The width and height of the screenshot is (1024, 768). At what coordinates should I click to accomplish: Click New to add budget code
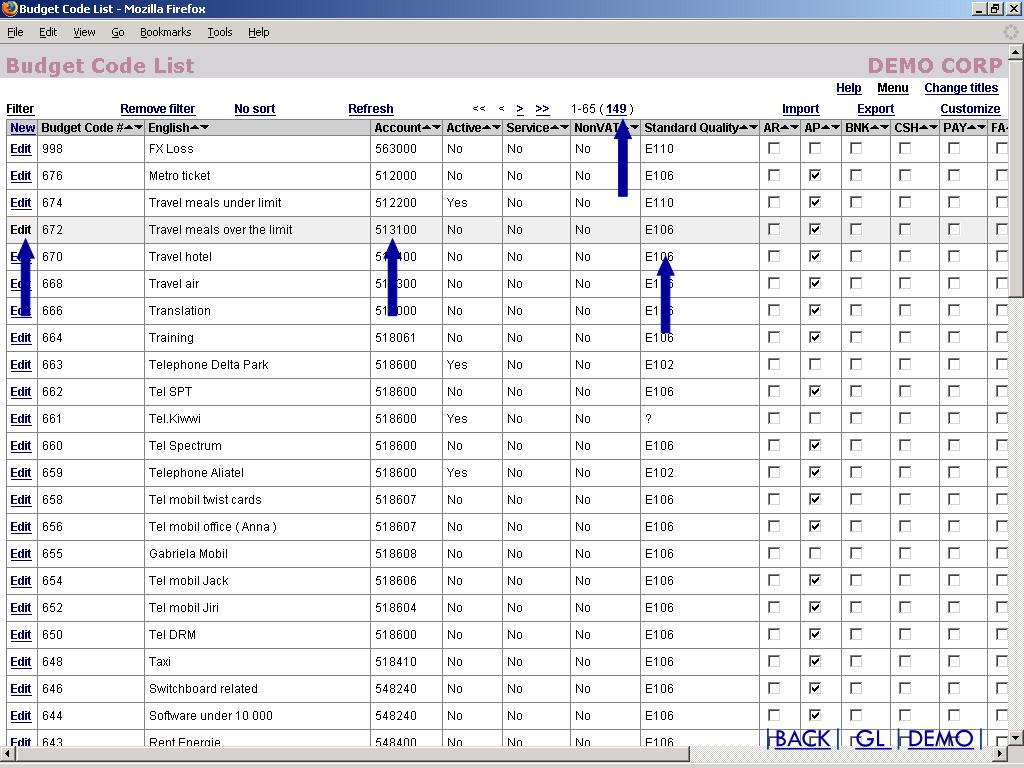pyautogui.click(x=22, y=128)
